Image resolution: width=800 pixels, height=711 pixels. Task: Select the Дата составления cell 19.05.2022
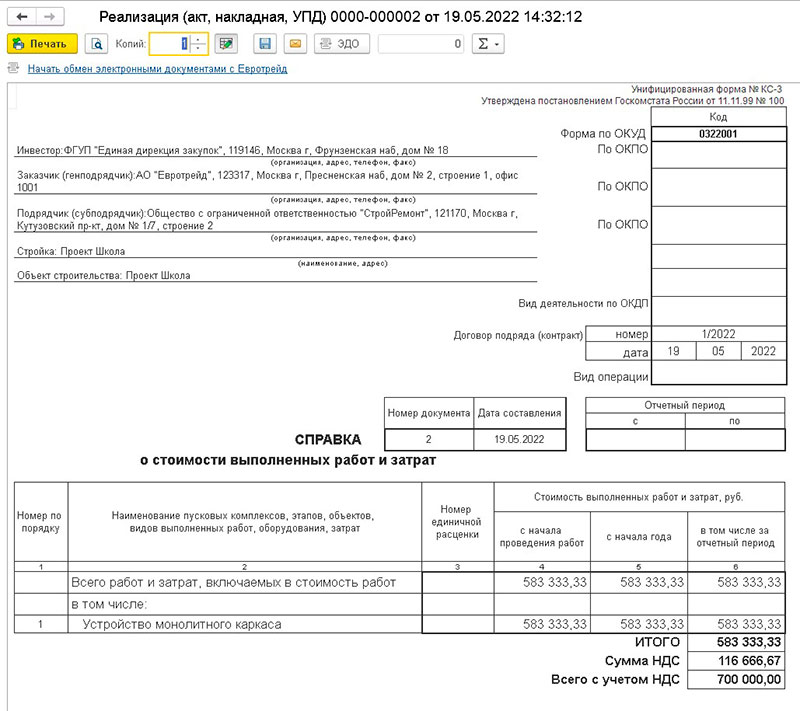[519, 439]
